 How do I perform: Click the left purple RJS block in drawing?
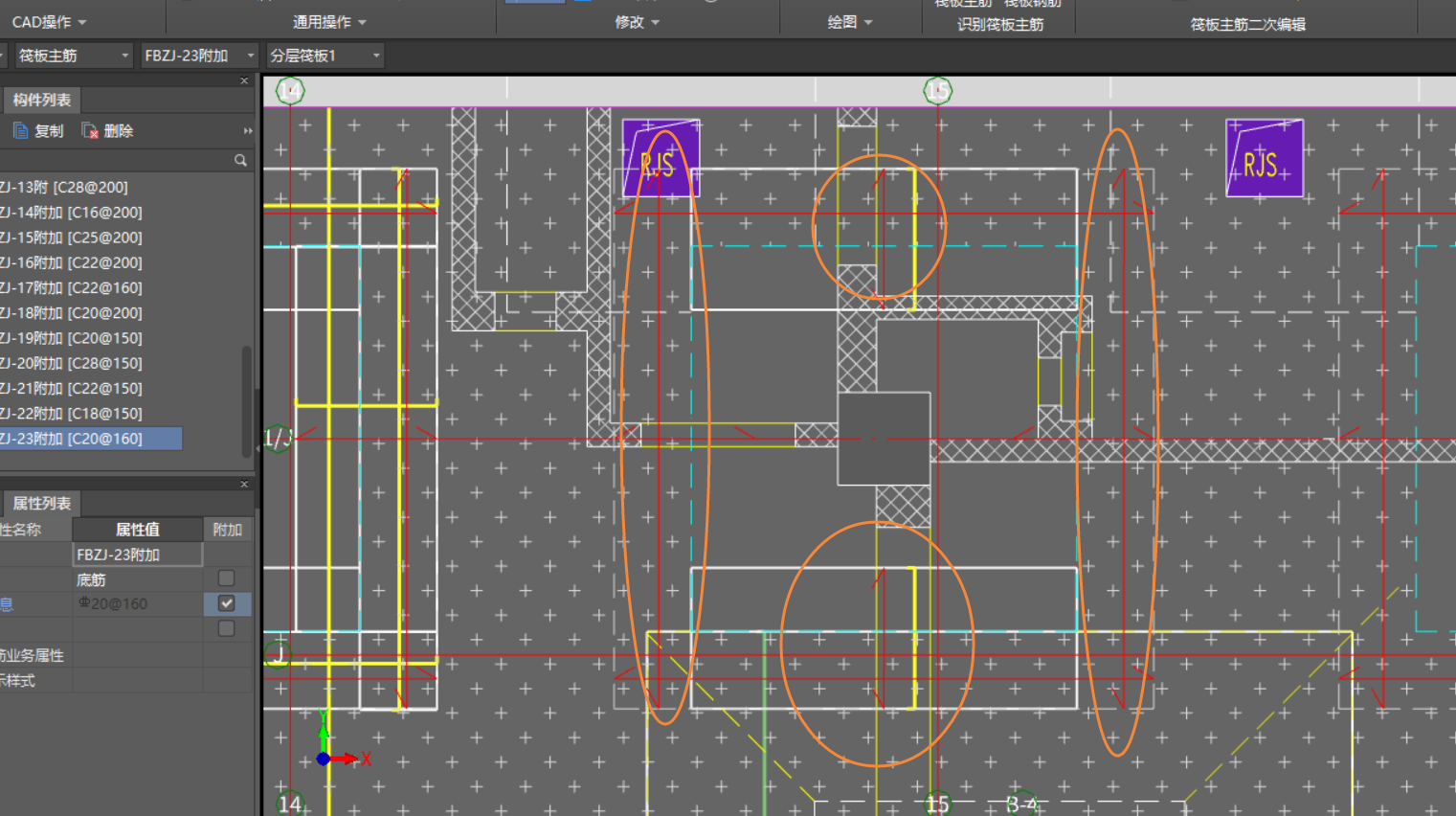[x=661, y=158]
